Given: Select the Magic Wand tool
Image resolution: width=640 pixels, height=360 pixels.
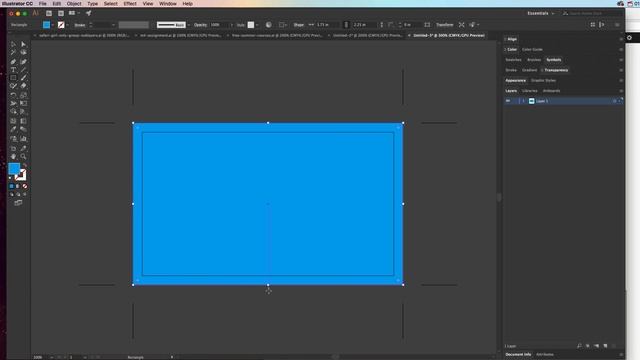Looking at the screenshot, I should pyautogui.click(x=13, y=53).
